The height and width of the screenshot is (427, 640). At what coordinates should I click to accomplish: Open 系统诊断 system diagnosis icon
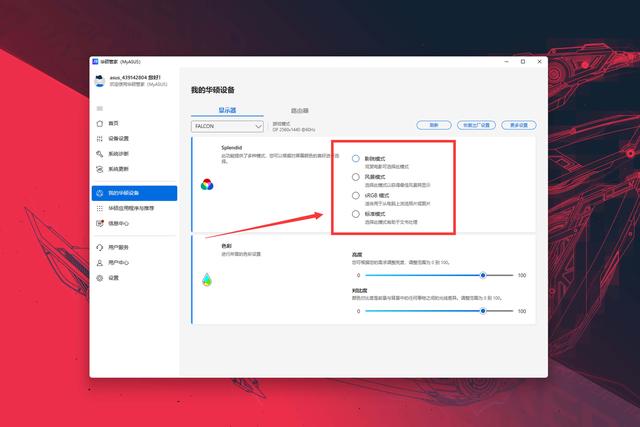point(100,154)
